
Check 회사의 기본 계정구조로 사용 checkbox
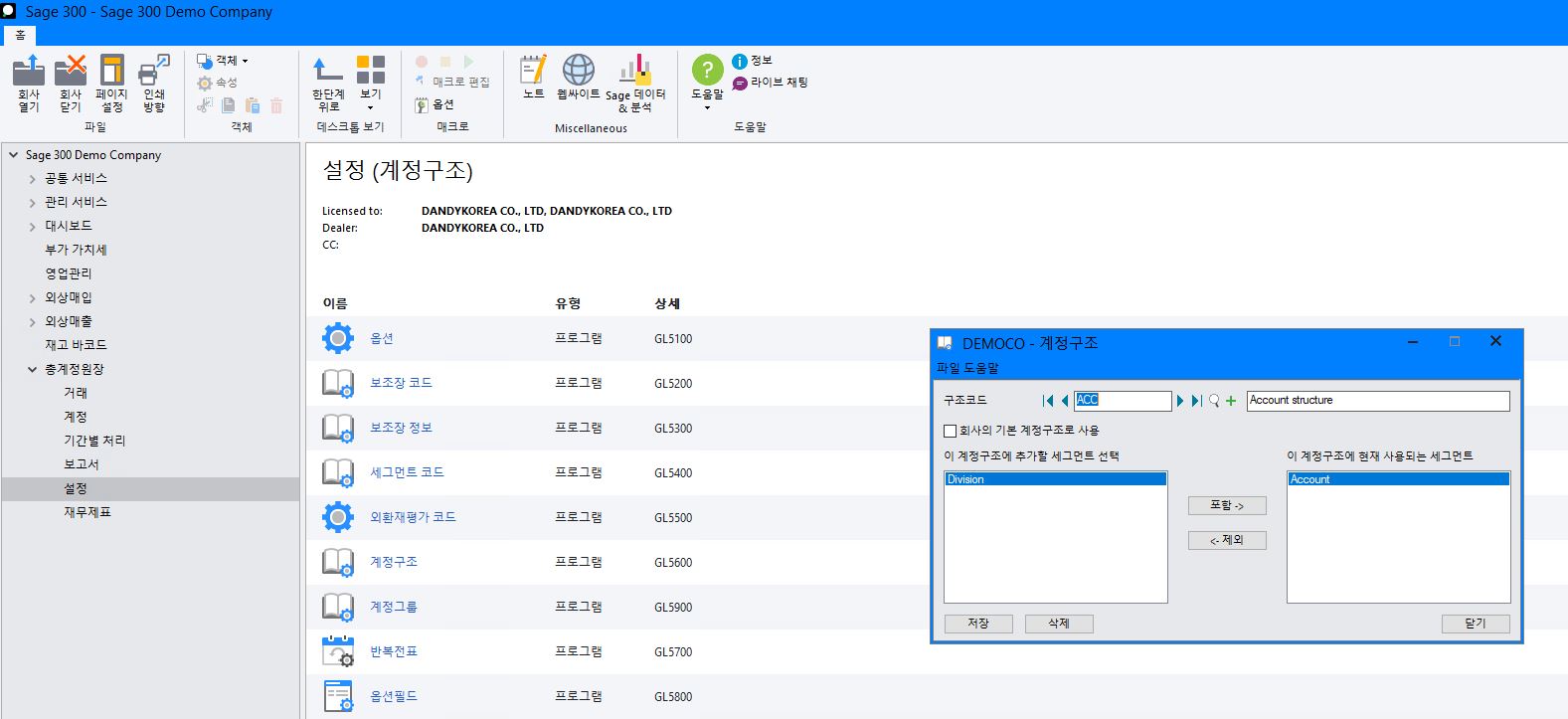[x=950, y=431]
